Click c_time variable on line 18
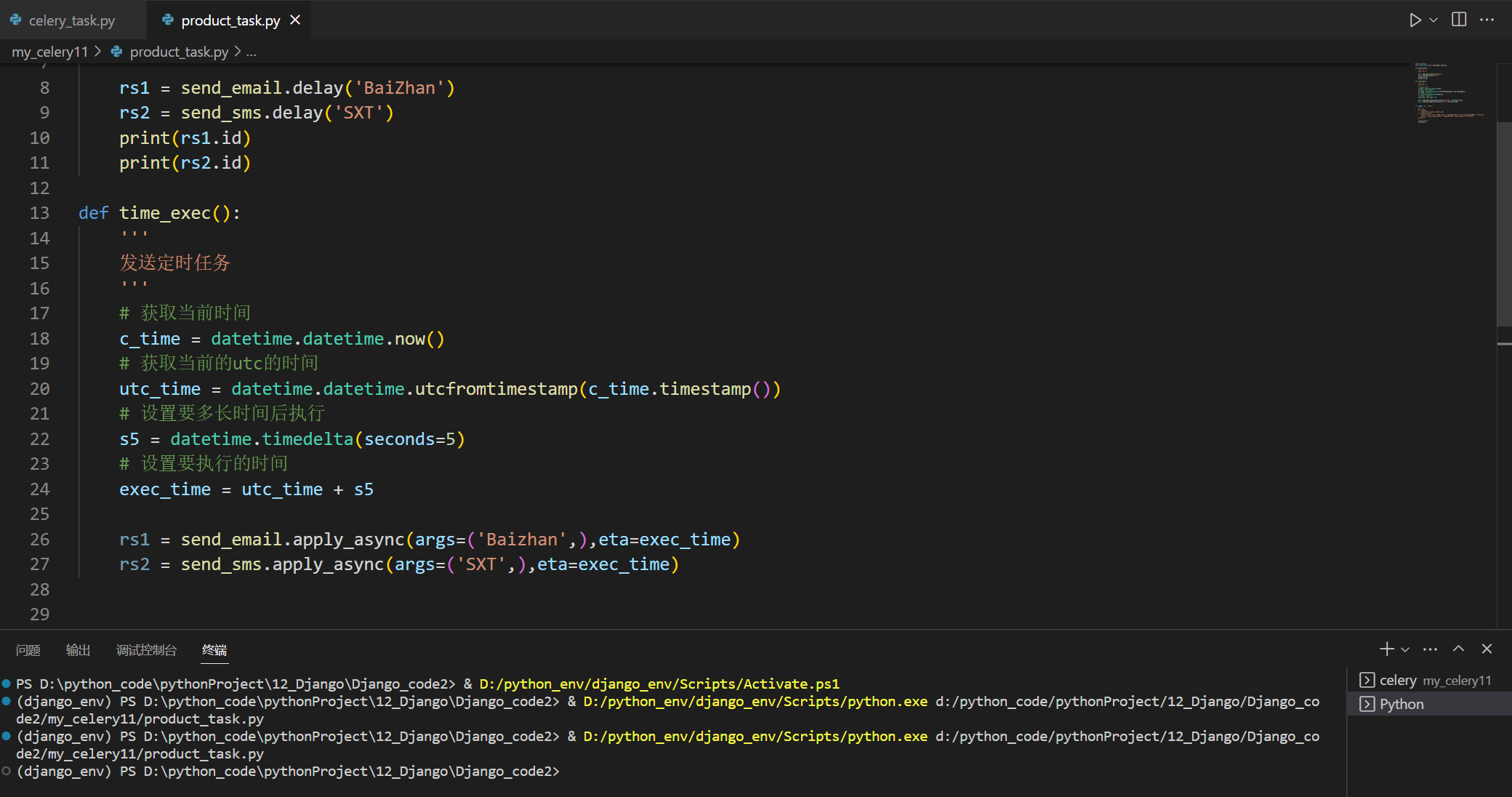 (x=150, y=339)
